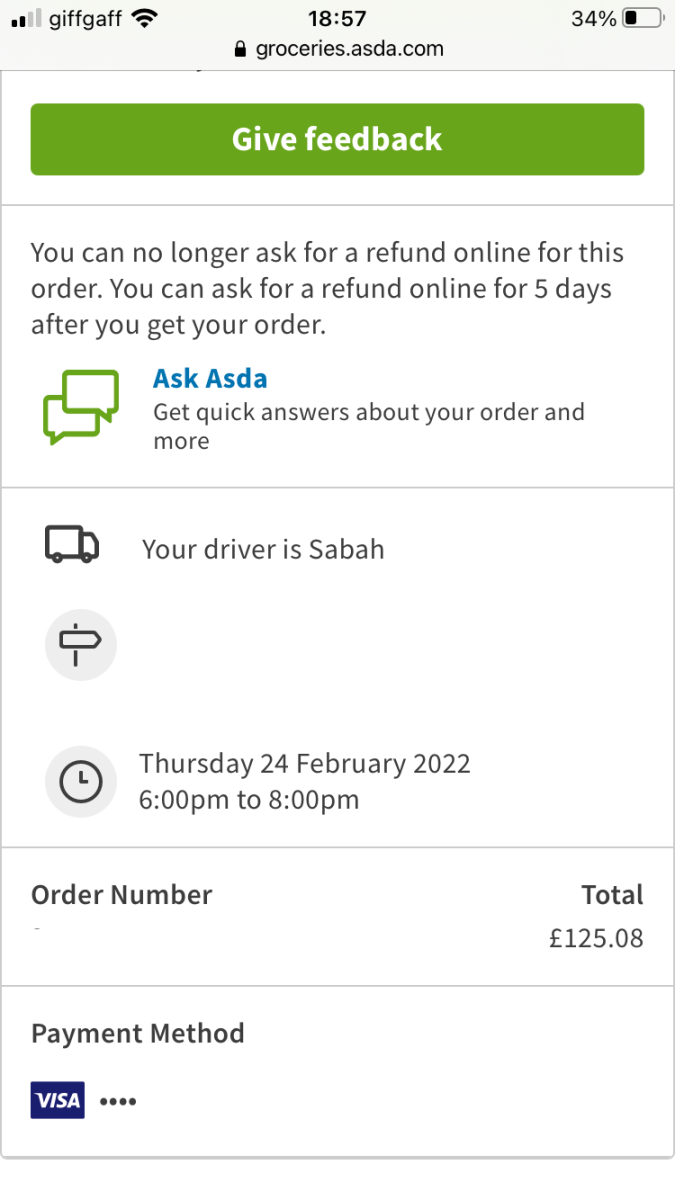Screen dimensions: 675x1200
Task: Tap the cellular signal bars icon
Action: [x=27, y=18]
